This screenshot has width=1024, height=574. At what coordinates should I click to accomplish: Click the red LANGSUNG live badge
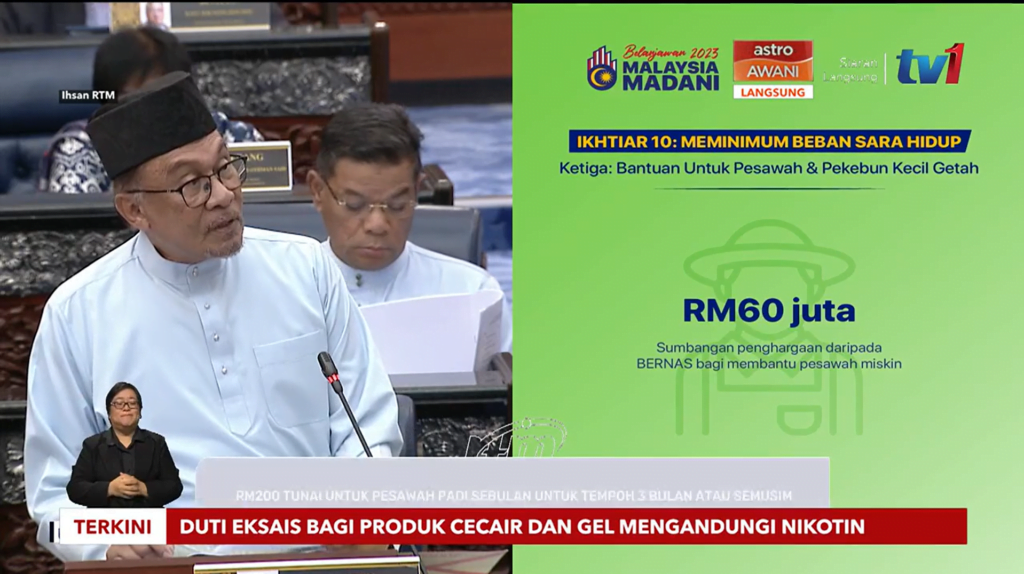pyautogui.click(x=773, y=92)
